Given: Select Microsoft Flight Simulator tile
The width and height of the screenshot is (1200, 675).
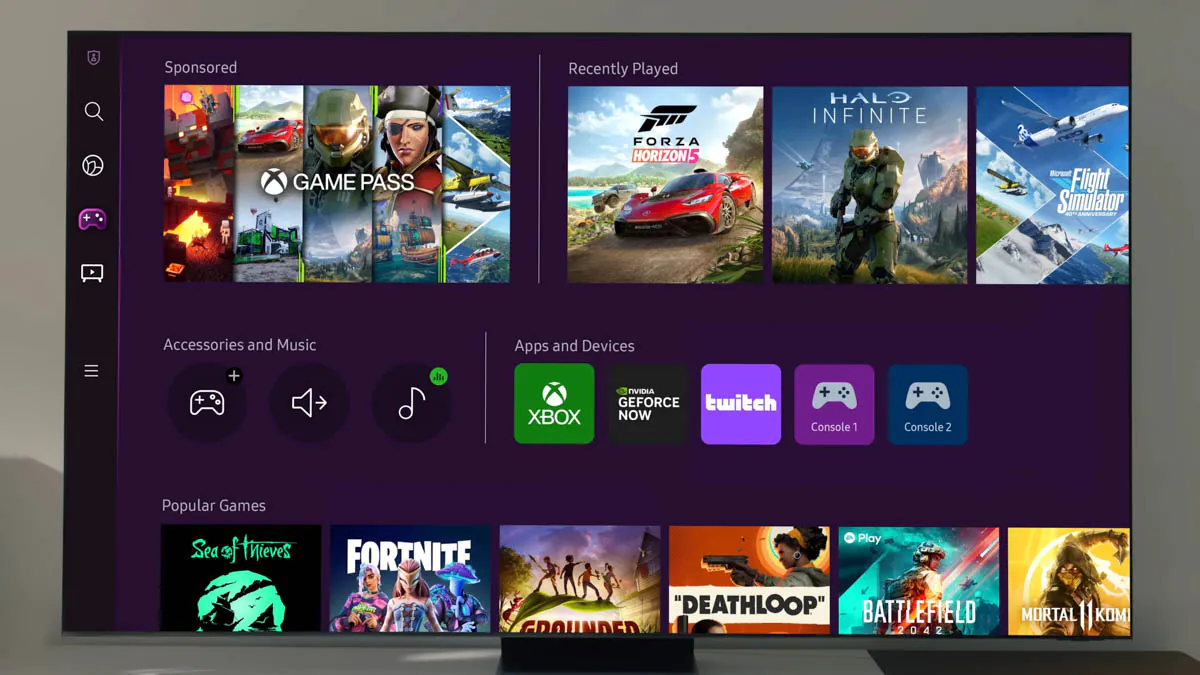Looking at the screenshot, I should coord(1053,184).
